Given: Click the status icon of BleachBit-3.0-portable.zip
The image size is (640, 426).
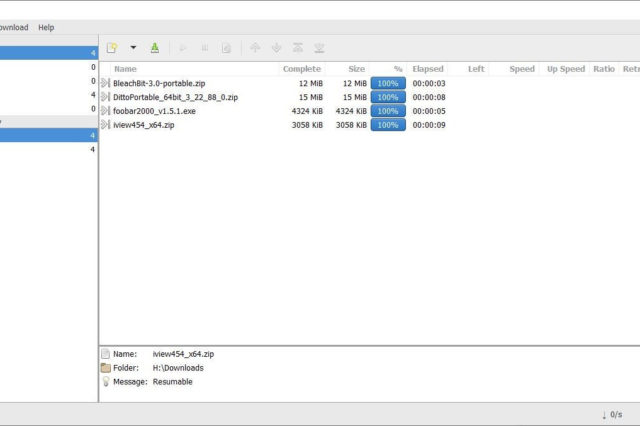Looking at the screenshot, I should click(x=105, y=83).
